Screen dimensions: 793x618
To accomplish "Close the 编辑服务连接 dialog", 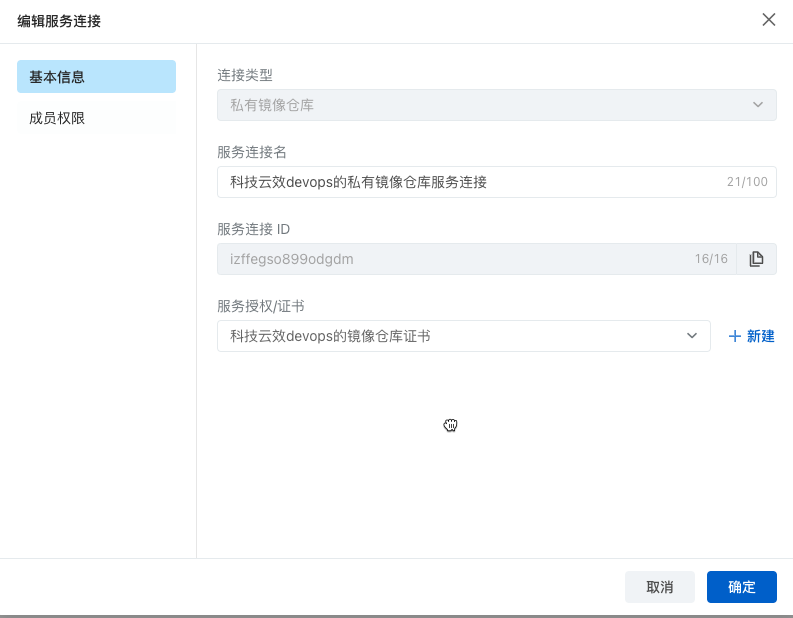I will (x=769, y=20).
